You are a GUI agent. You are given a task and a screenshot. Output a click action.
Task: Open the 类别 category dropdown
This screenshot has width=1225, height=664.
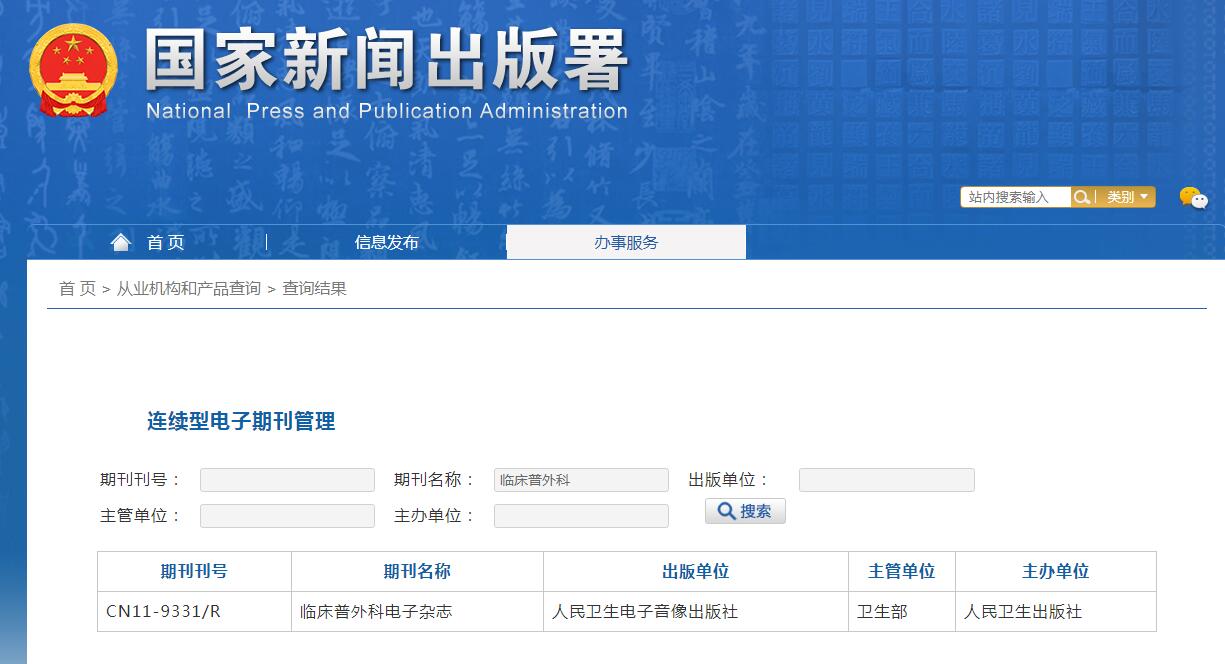[1128, 196]
